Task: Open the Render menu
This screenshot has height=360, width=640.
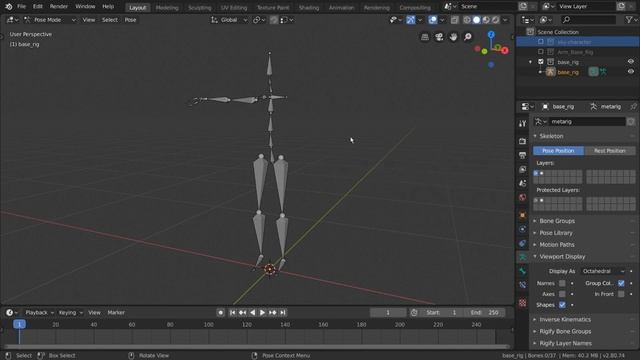Action: [x=59, y=7]
